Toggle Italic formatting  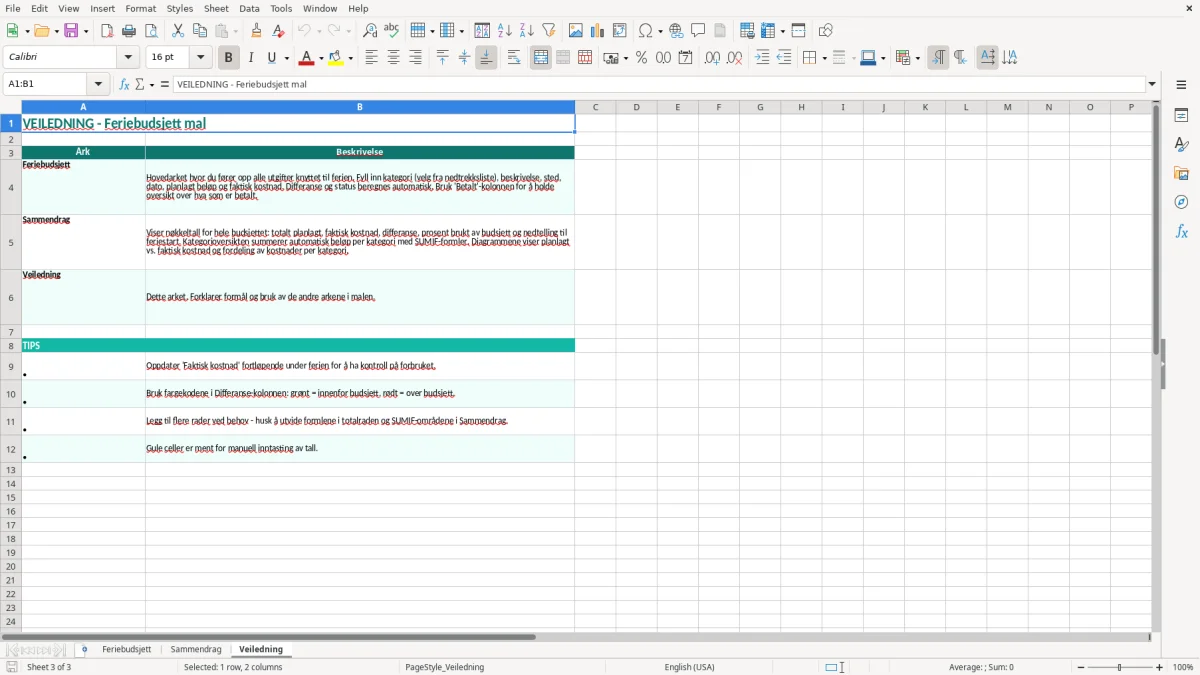pyautogui.click(x=251, y=58)
